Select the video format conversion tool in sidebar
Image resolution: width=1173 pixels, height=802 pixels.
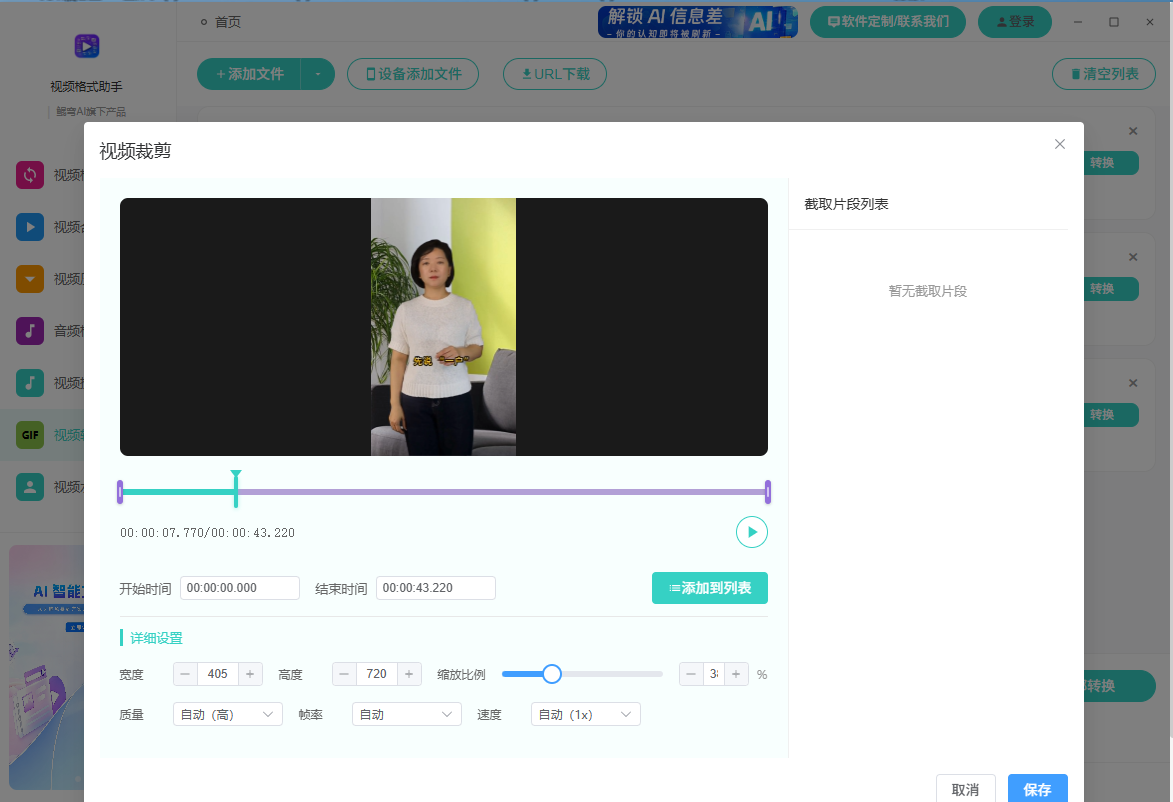click(30, 175)
